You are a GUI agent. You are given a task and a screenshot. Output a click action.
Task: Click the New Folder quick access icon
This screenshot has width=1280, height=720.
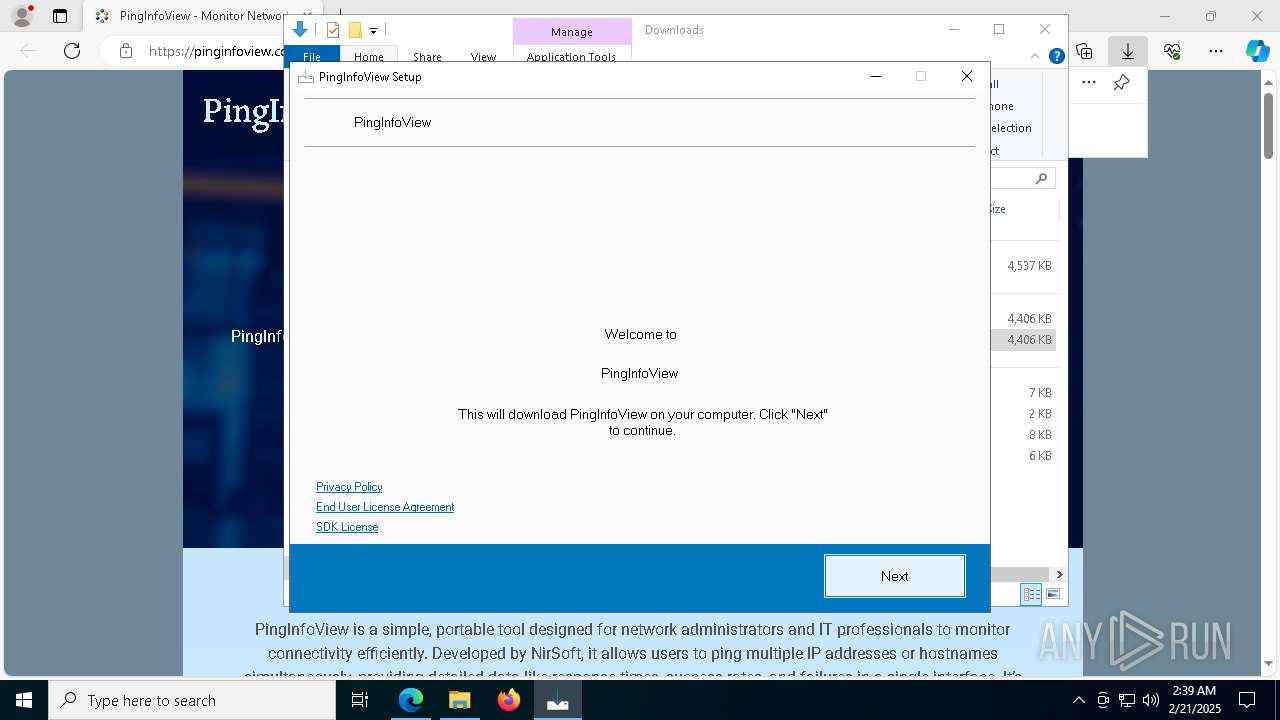coord(355,30)
